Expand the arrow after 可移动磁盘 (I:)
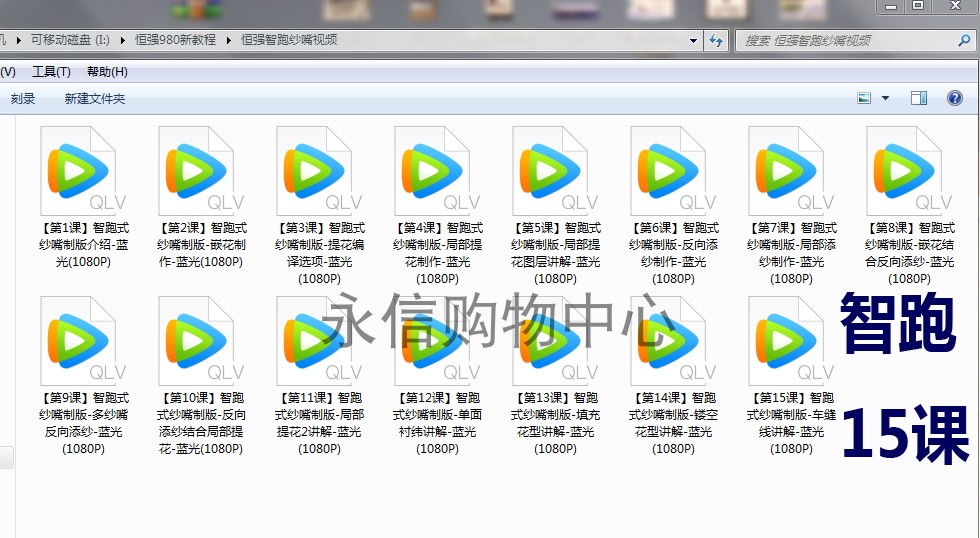 (x=122, y=40)
